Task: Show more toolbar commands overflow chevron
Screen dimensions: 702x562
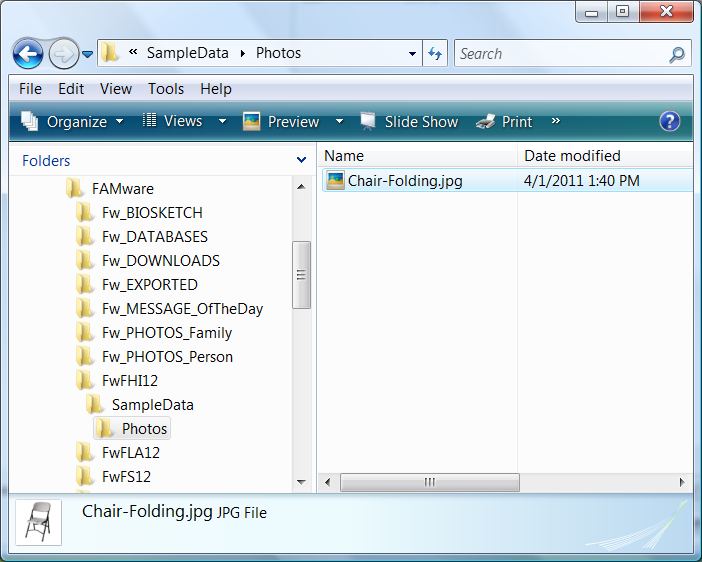Action: (x=556, y=120)
